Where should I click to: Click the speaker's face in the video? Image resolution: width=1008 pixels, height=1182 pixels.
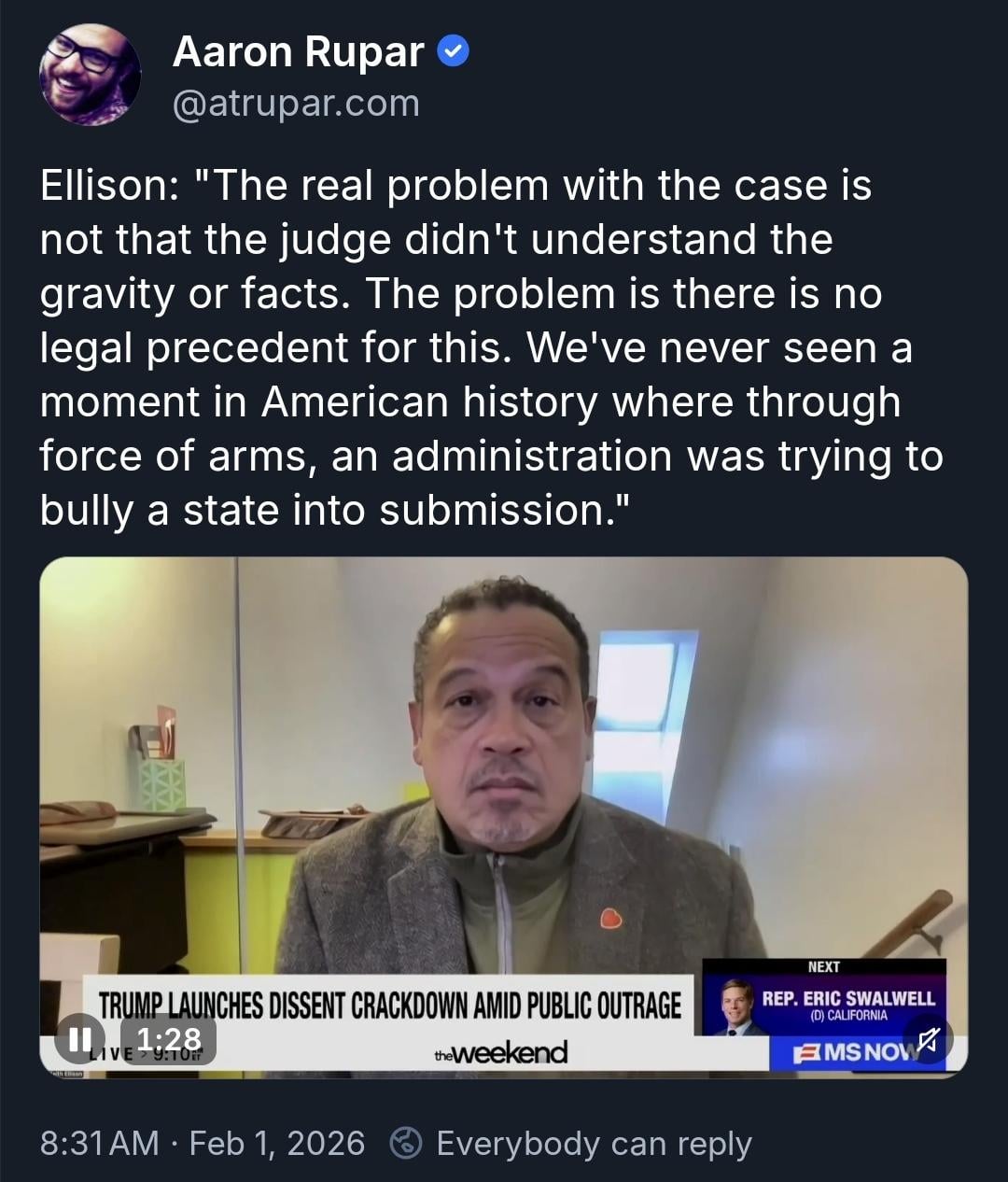point(503,719)
